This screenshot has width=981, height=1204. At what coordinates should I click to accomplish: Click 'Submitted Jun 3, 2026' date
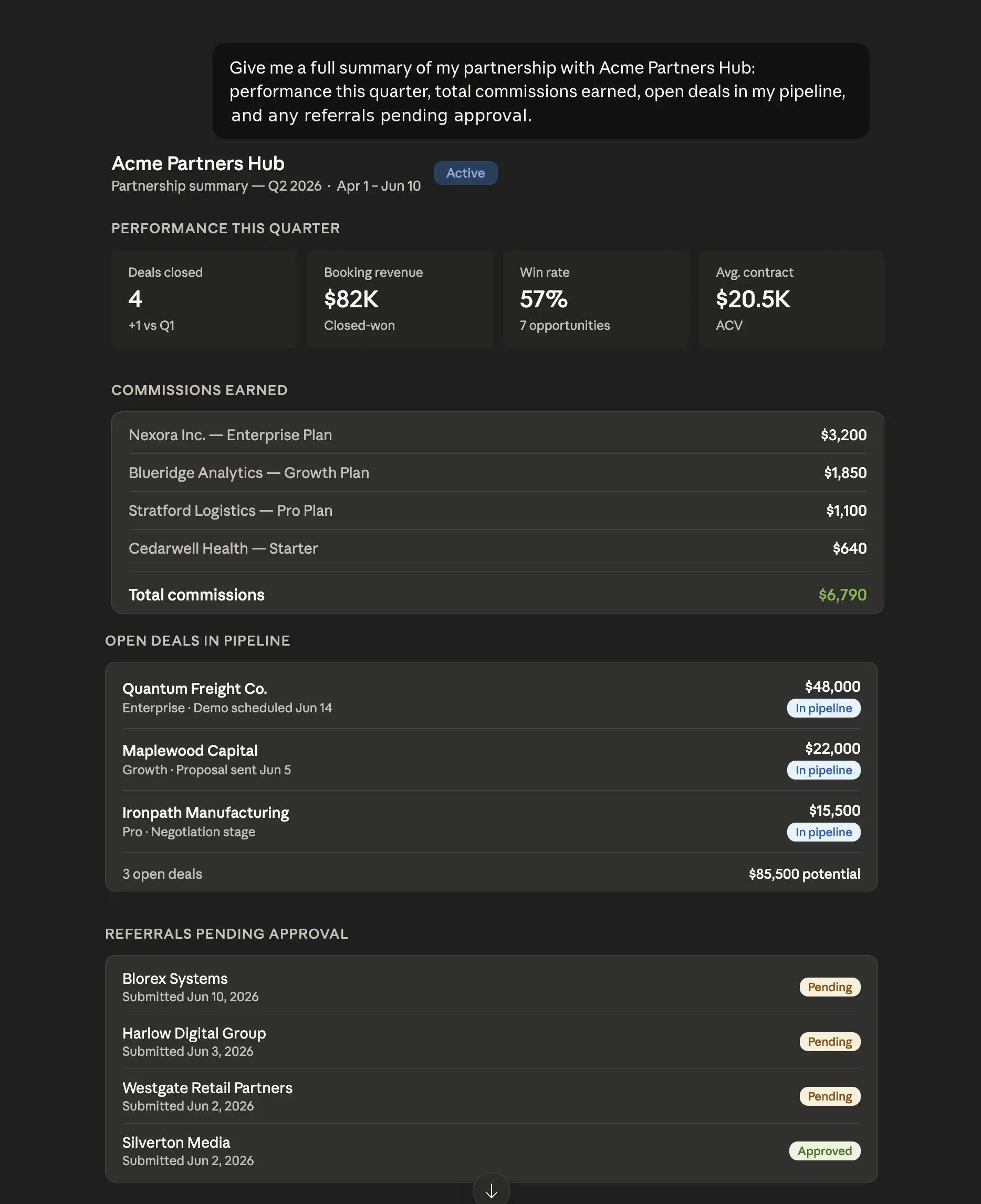[x=187, y=1051]
